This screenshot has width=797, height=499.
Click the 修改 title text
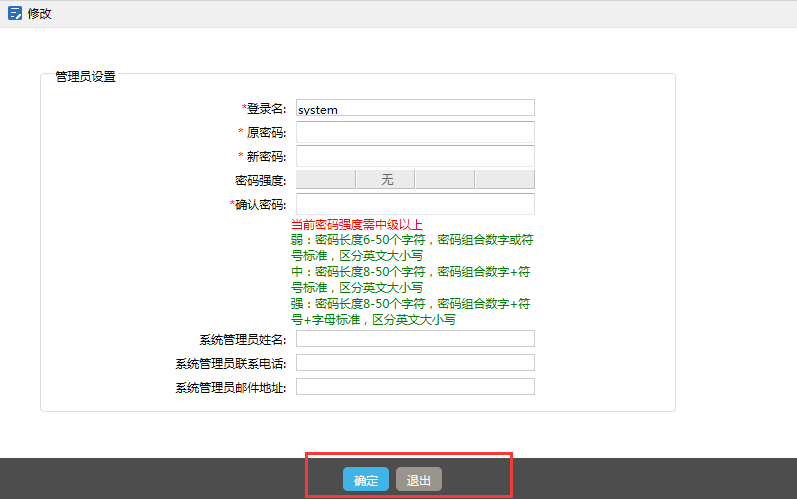coord(39,14)
